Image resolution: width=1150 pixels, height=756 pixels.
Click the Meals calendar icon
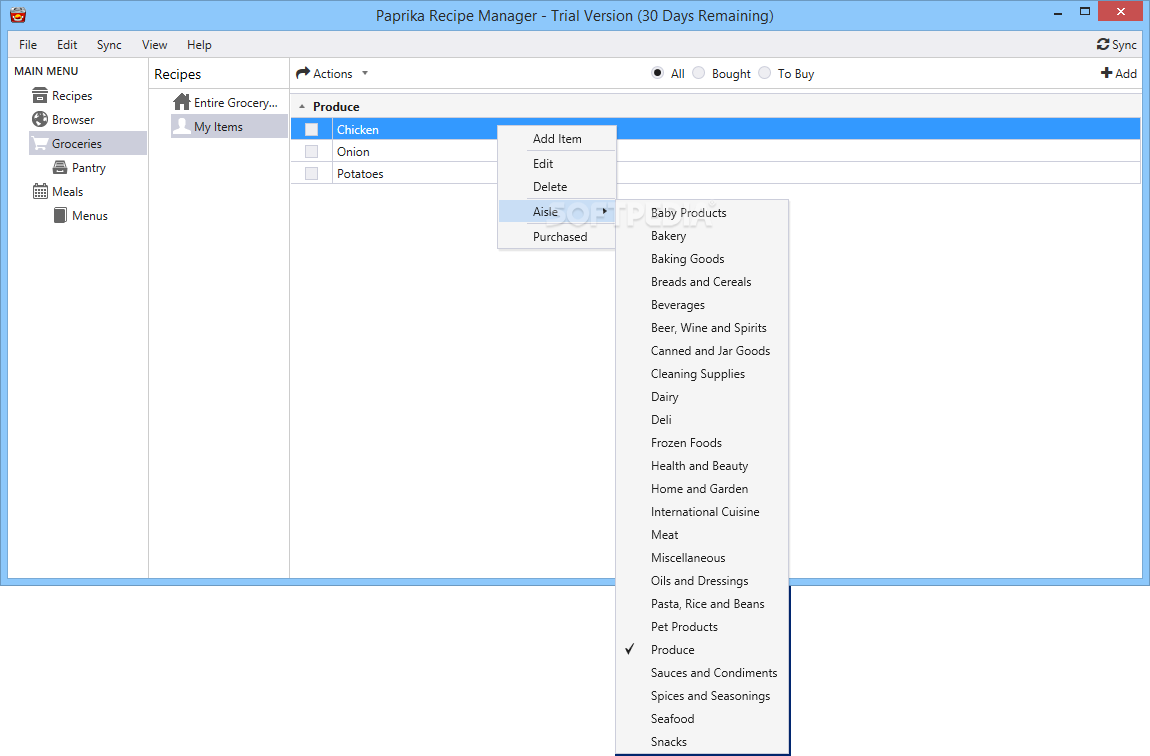pos(40,191)
